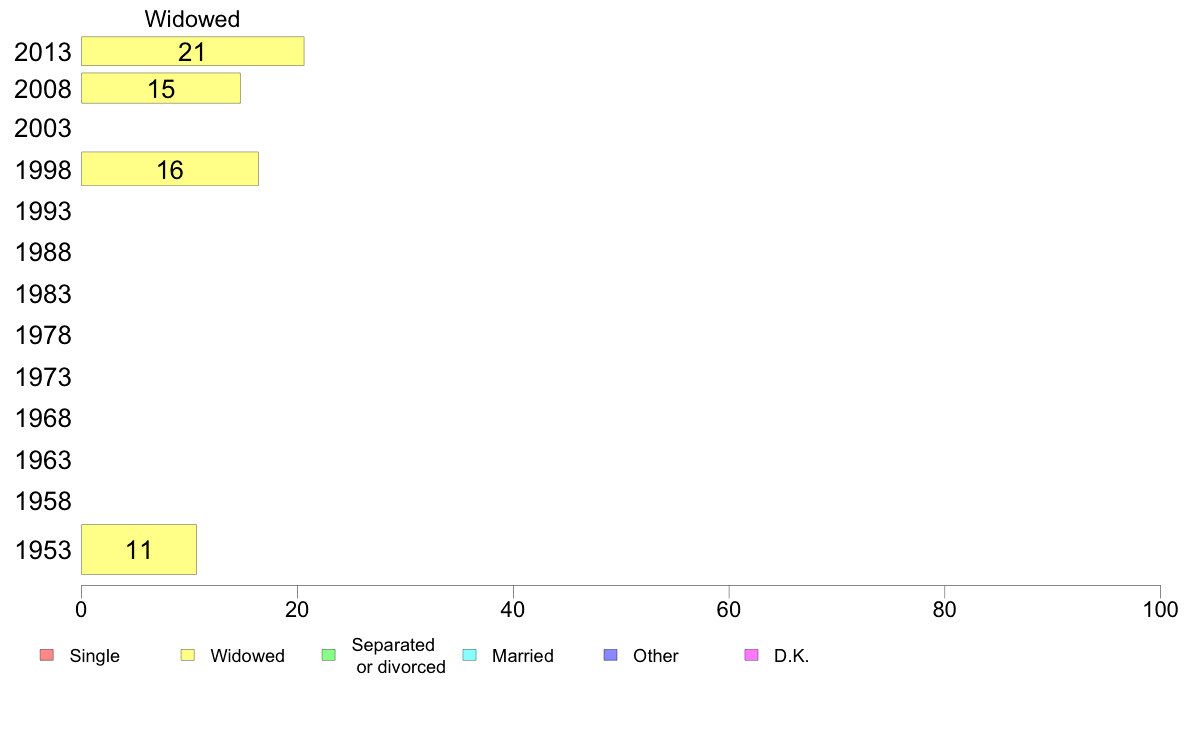Select the 1998 bar showing 16
This screenshot has width=1188, height=736.
pyautogui.click(x=170, y=168)
